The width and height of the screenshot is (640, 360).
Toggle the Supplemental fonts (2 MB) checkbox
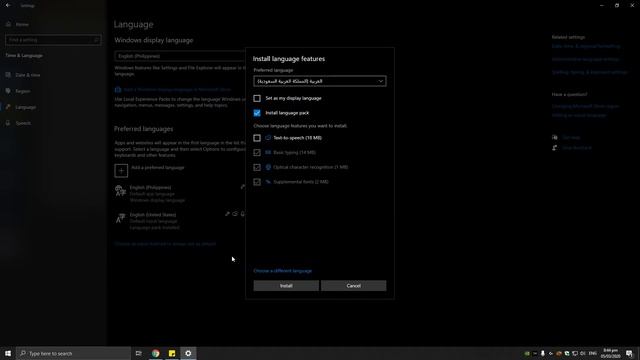257,182
